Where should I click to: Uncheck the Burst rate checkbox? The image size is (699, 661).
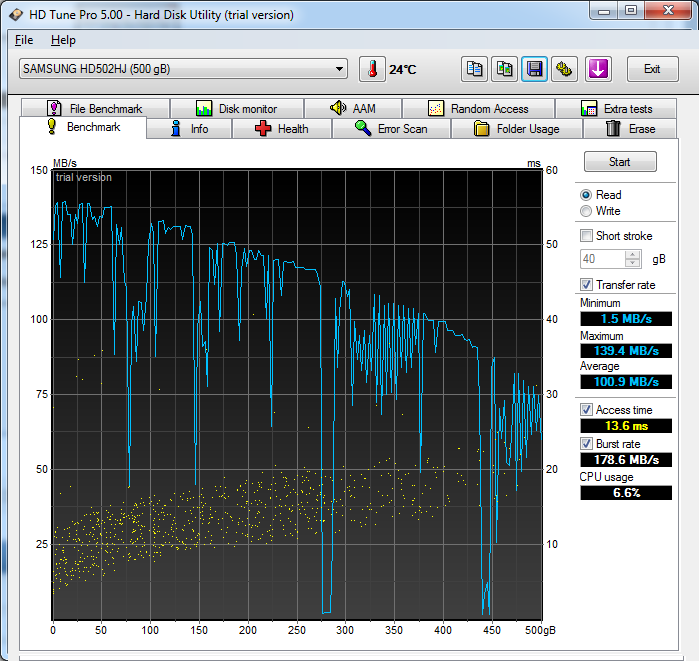click(586, 443)
